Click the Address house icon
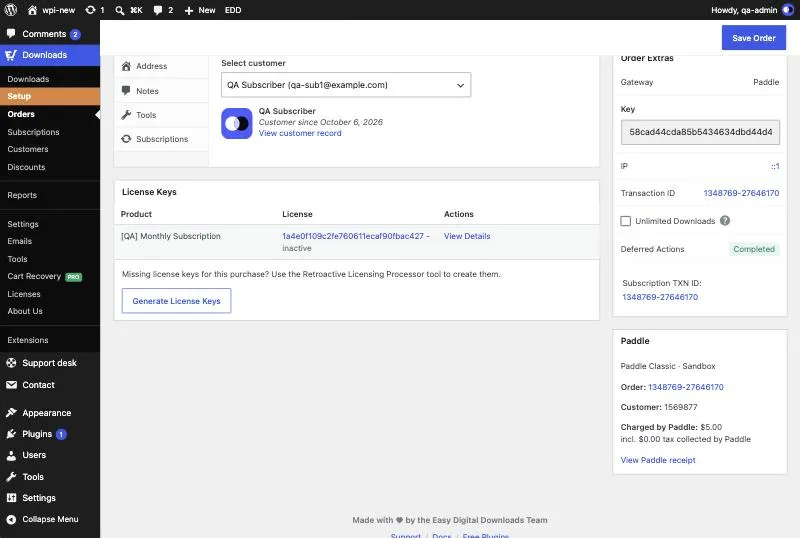The image size is (800, 538). [x=126, y=66]
